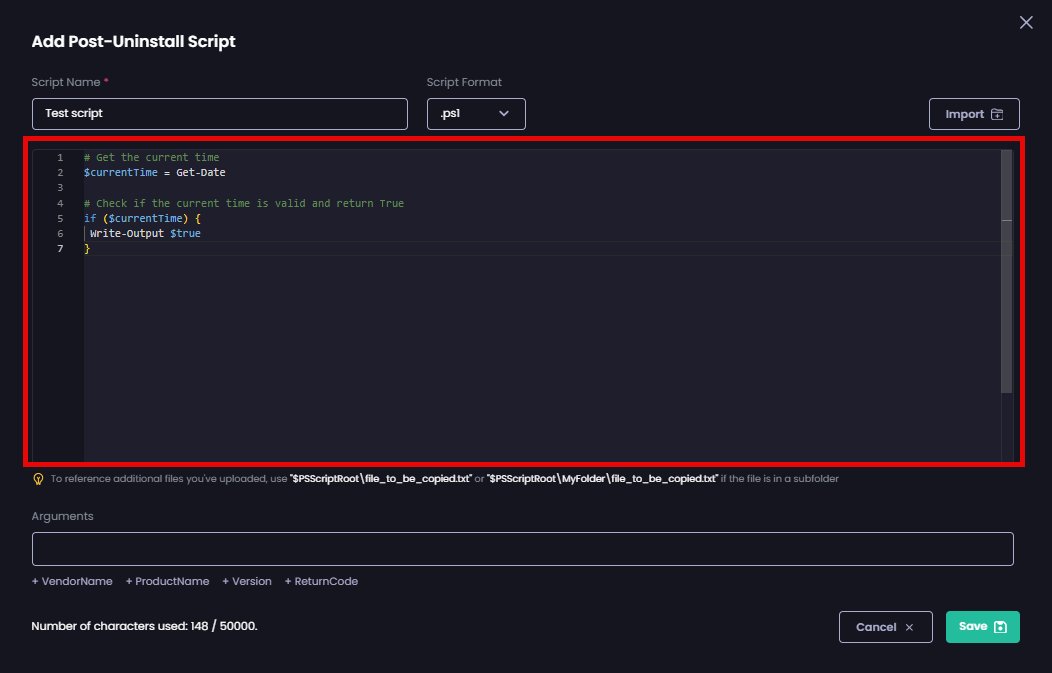This screenshot has width=1052, height=673.
Task: Click the X icon inside the Cancel button
Action: [909, 627]
